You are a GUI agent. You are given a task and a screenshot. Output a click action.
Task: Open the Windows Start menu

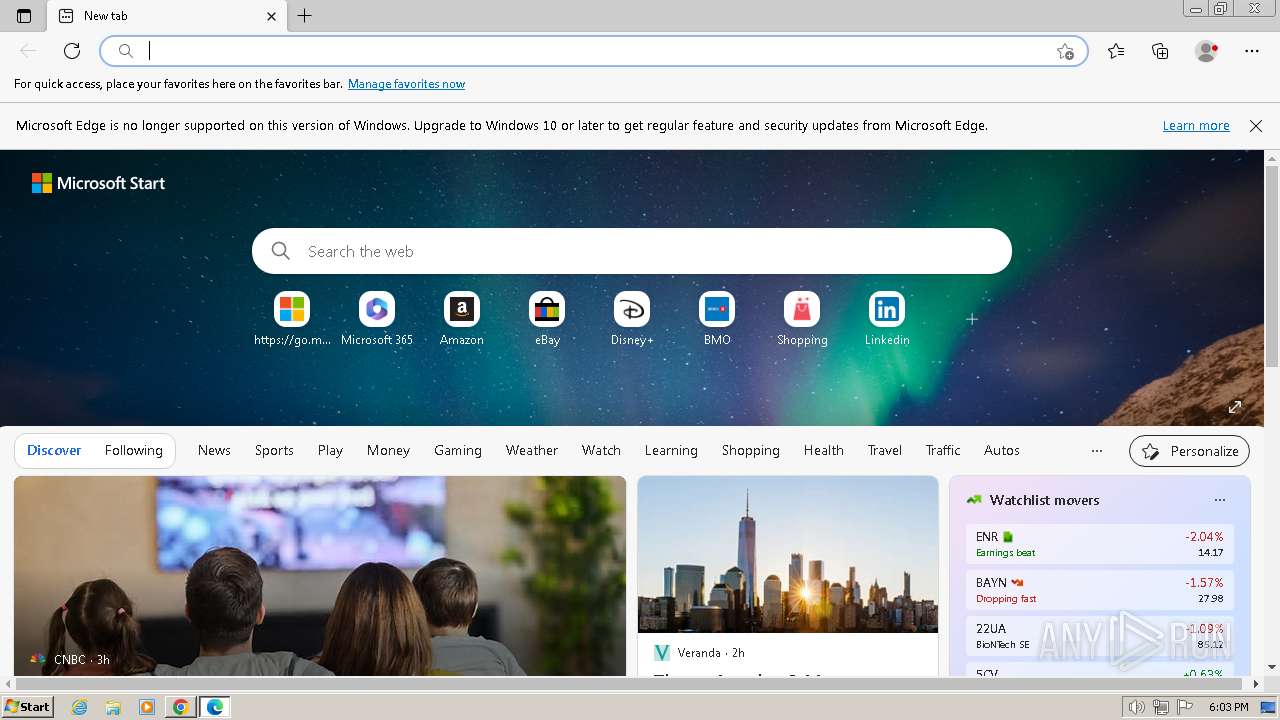28,707
